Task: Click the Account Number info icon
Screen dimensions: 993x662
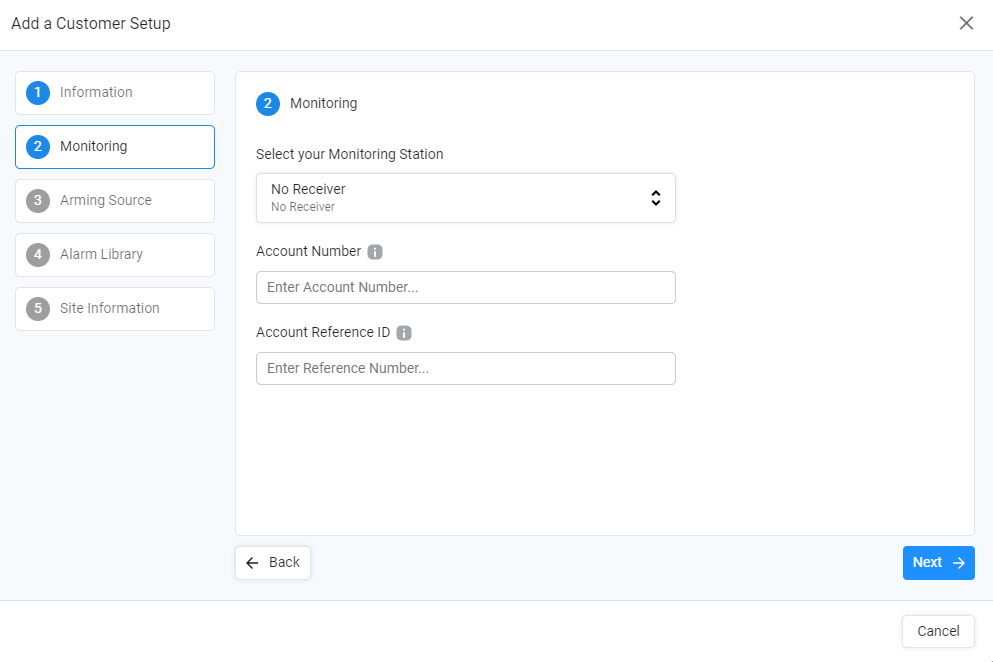Action: tap(375, 252)
